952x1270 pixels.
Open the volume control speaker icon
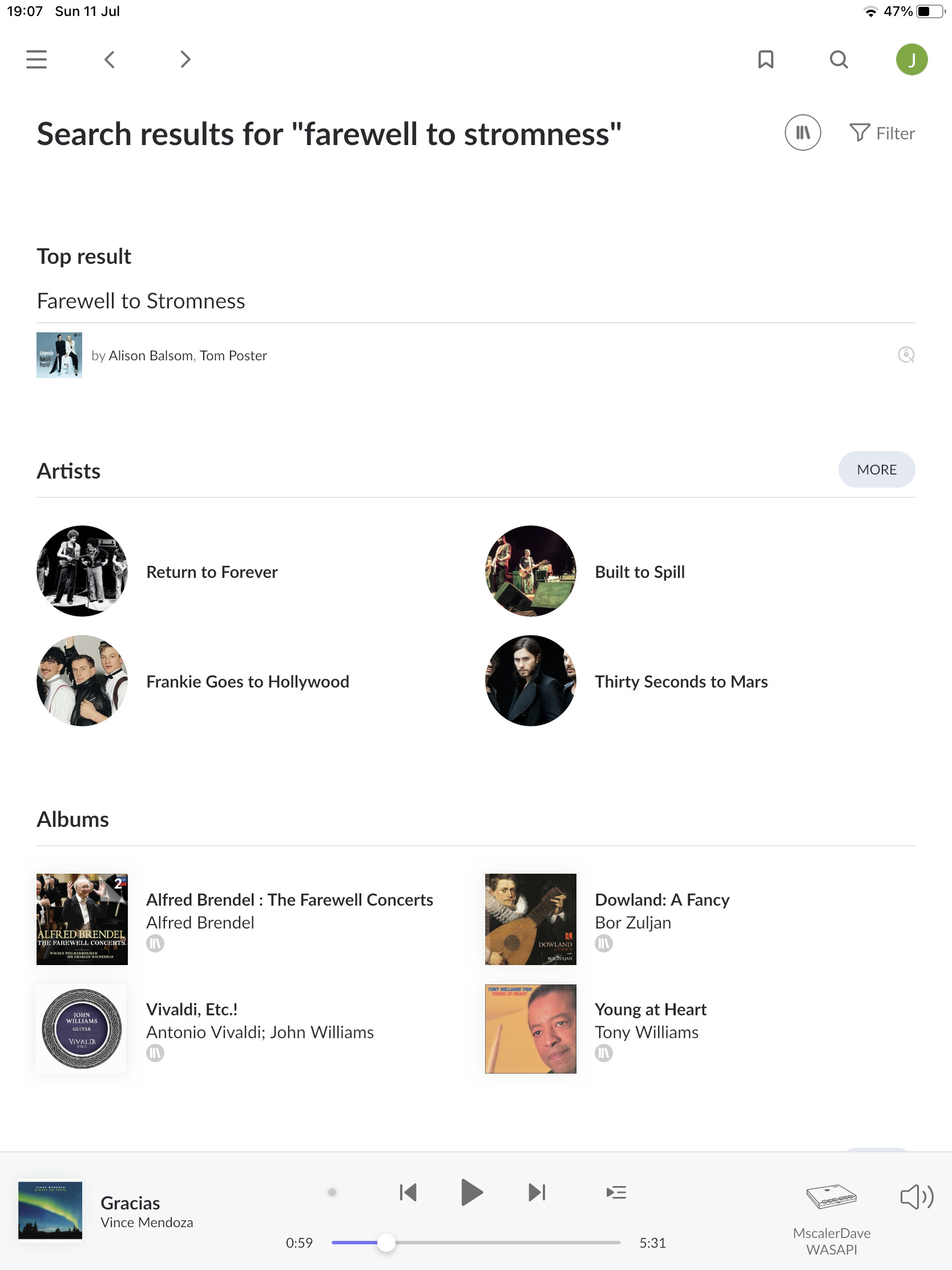(916, 1197)
